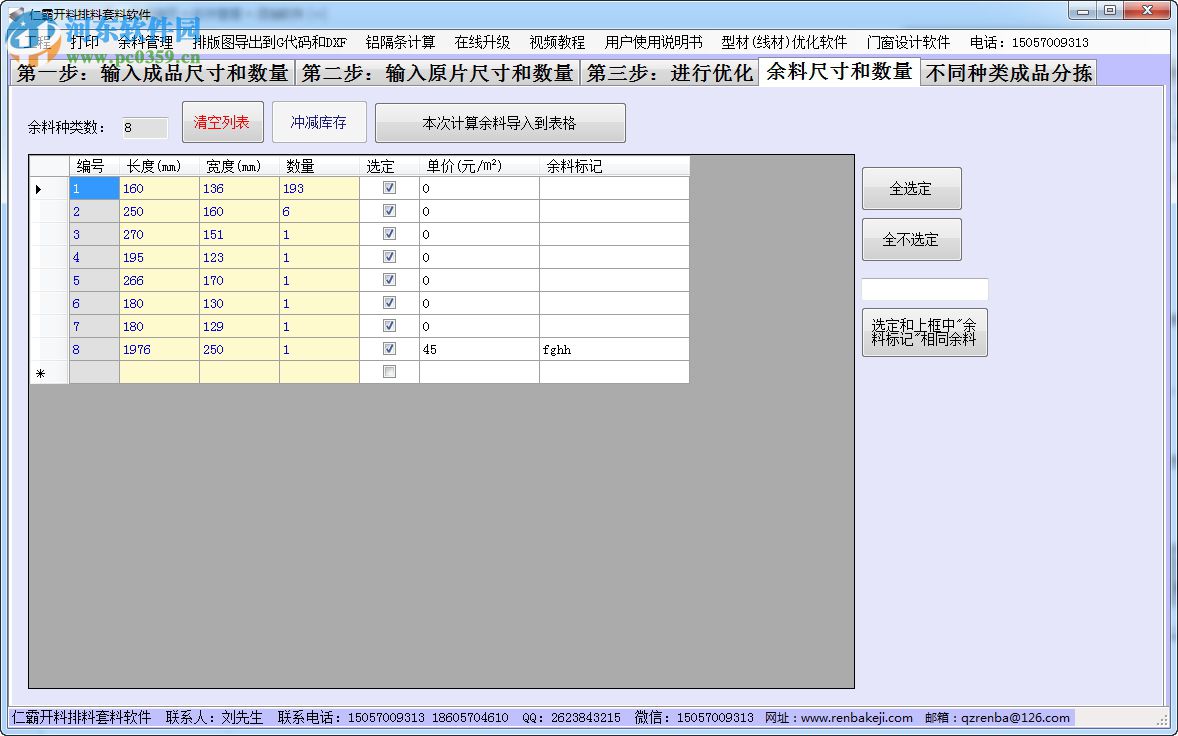This screenshot has width=1178, height=736.
Task: Open the 铝隔条计算 menu
Action: point(403,42)
